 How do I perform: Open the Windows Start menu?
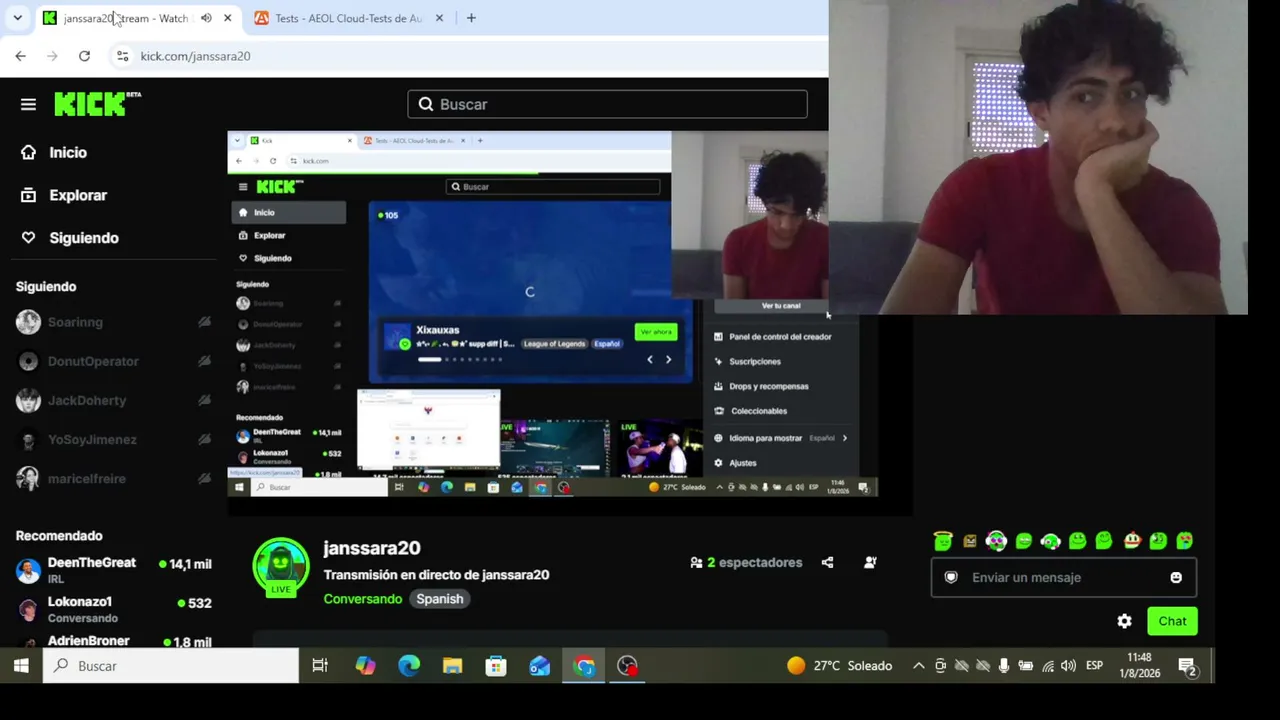pyautogui.click(x=21, y=665)
